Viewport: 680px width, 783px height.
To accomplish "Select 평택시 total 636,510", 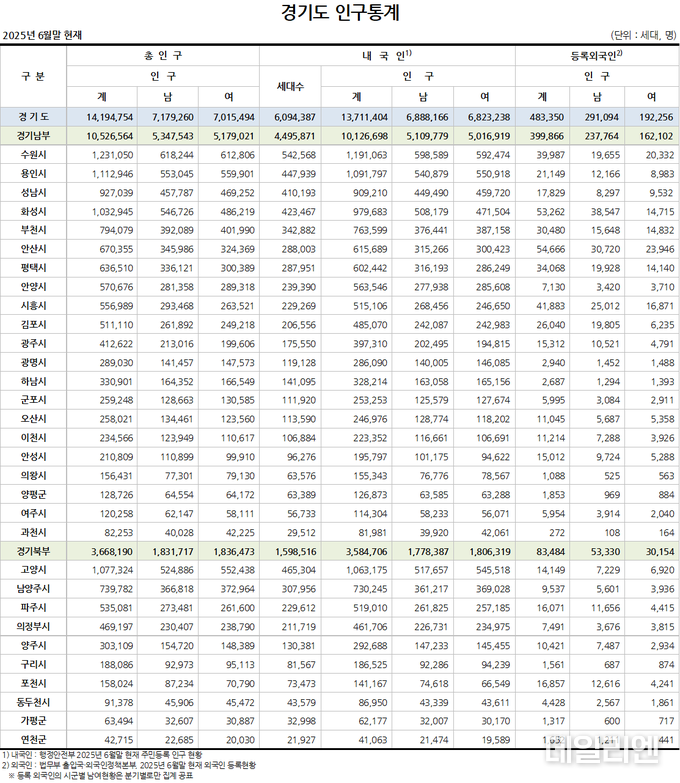I will [116, 268].
